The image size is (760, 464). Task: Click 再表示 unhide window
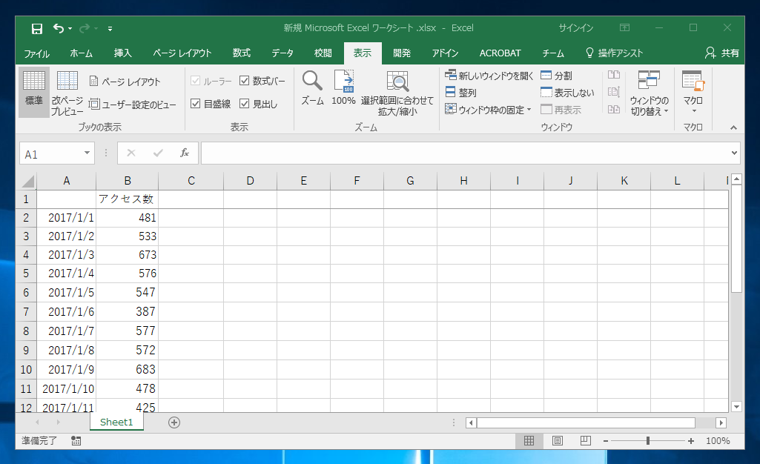coord(560,110)
